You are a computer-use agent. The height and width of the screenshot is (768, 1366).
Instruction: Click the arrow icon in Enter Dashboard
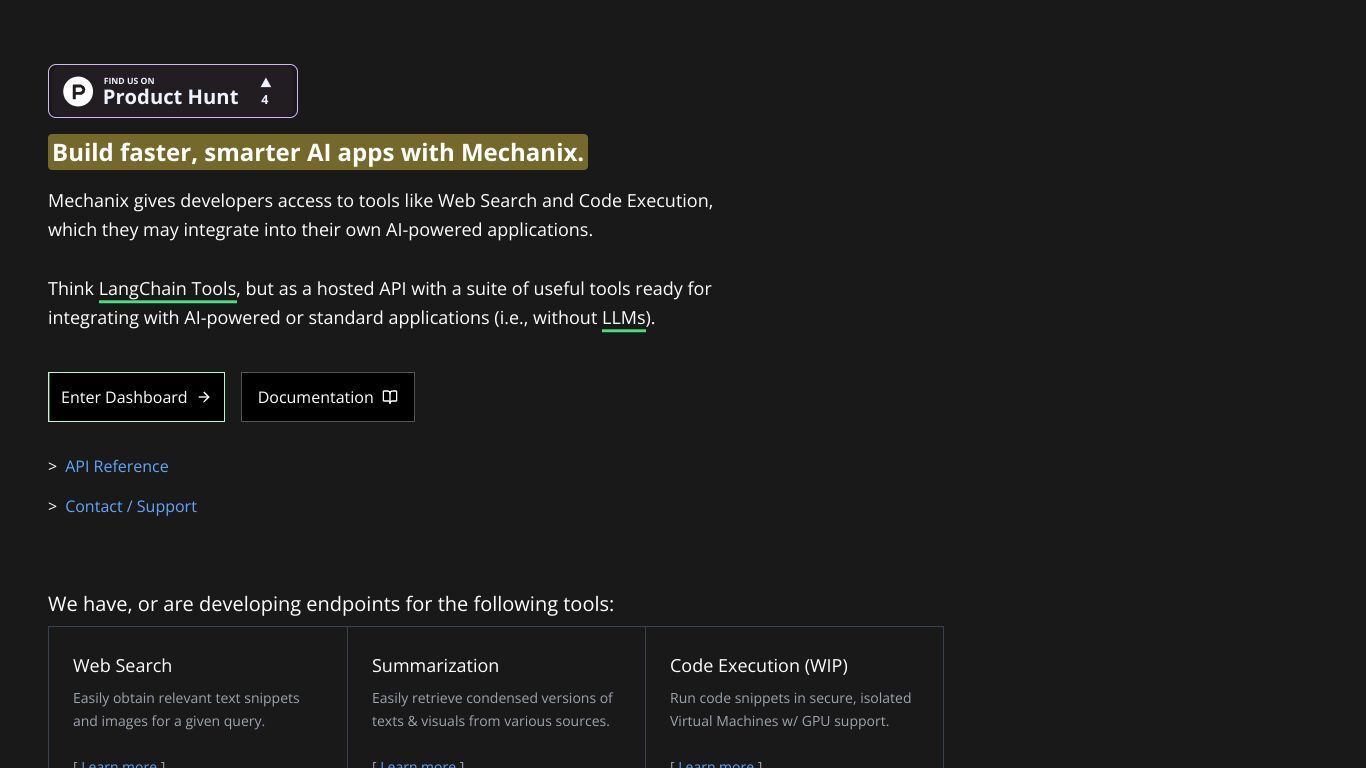(204, 397)
